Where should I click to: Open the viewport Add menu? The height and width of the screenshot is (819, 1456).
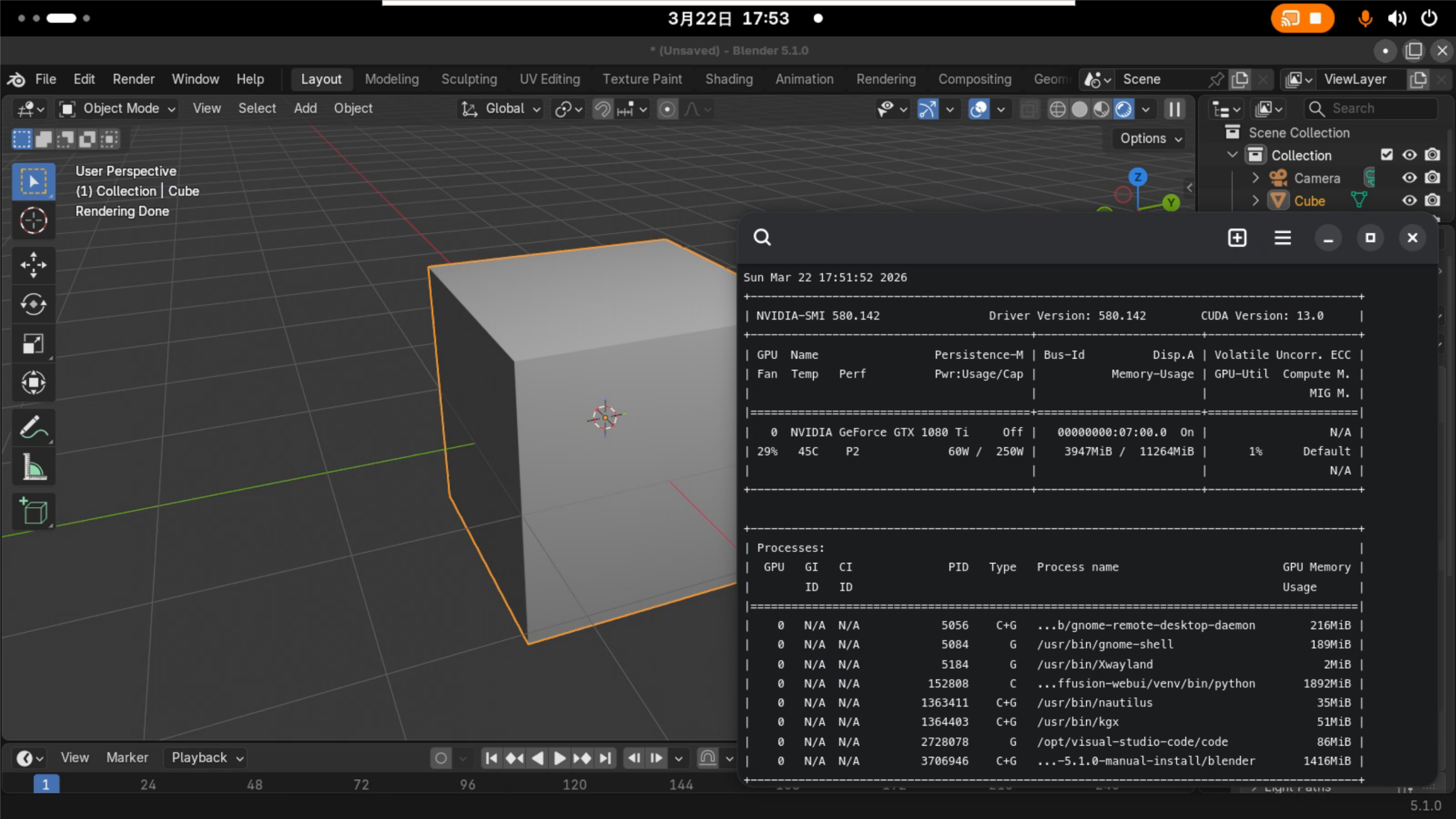305,108
